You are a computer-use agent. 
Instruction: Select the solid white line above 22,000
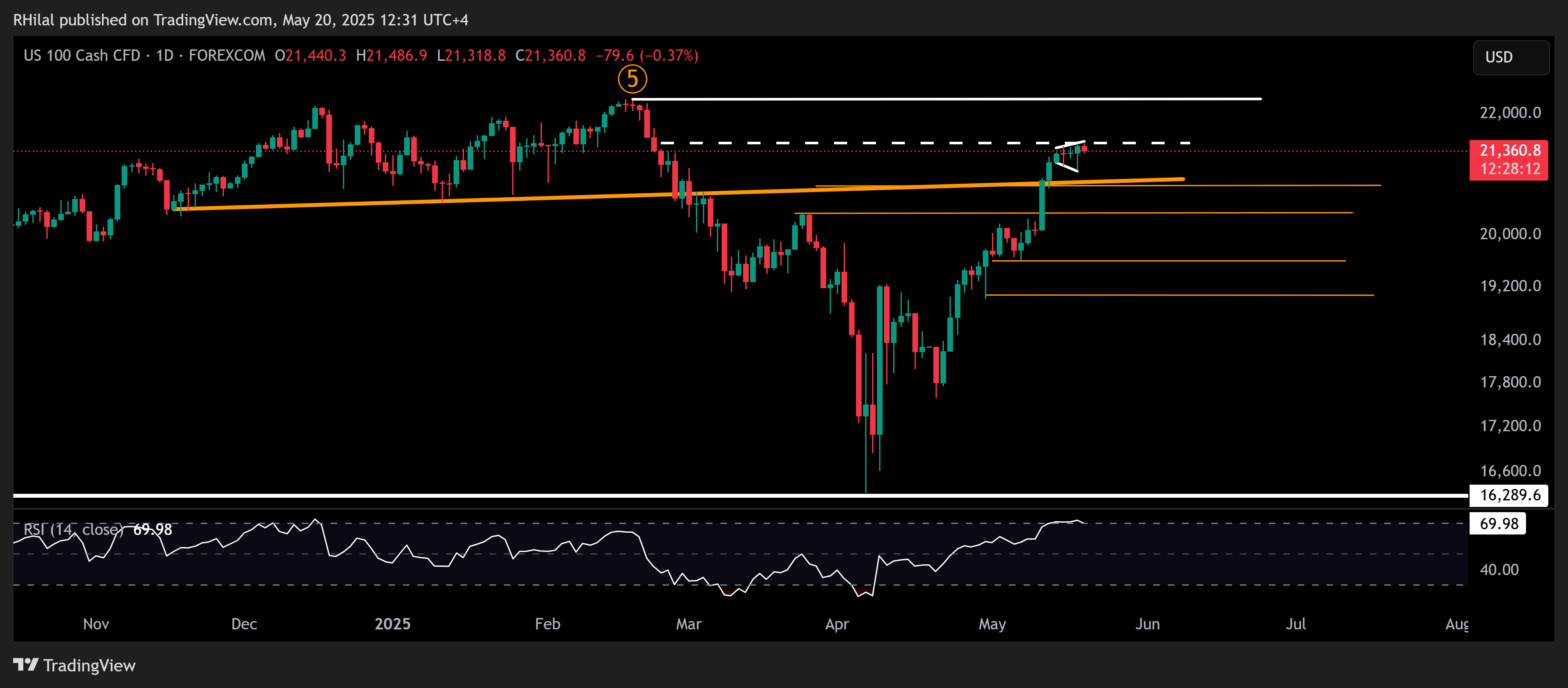pyautogui.click(x=946, y=99)
